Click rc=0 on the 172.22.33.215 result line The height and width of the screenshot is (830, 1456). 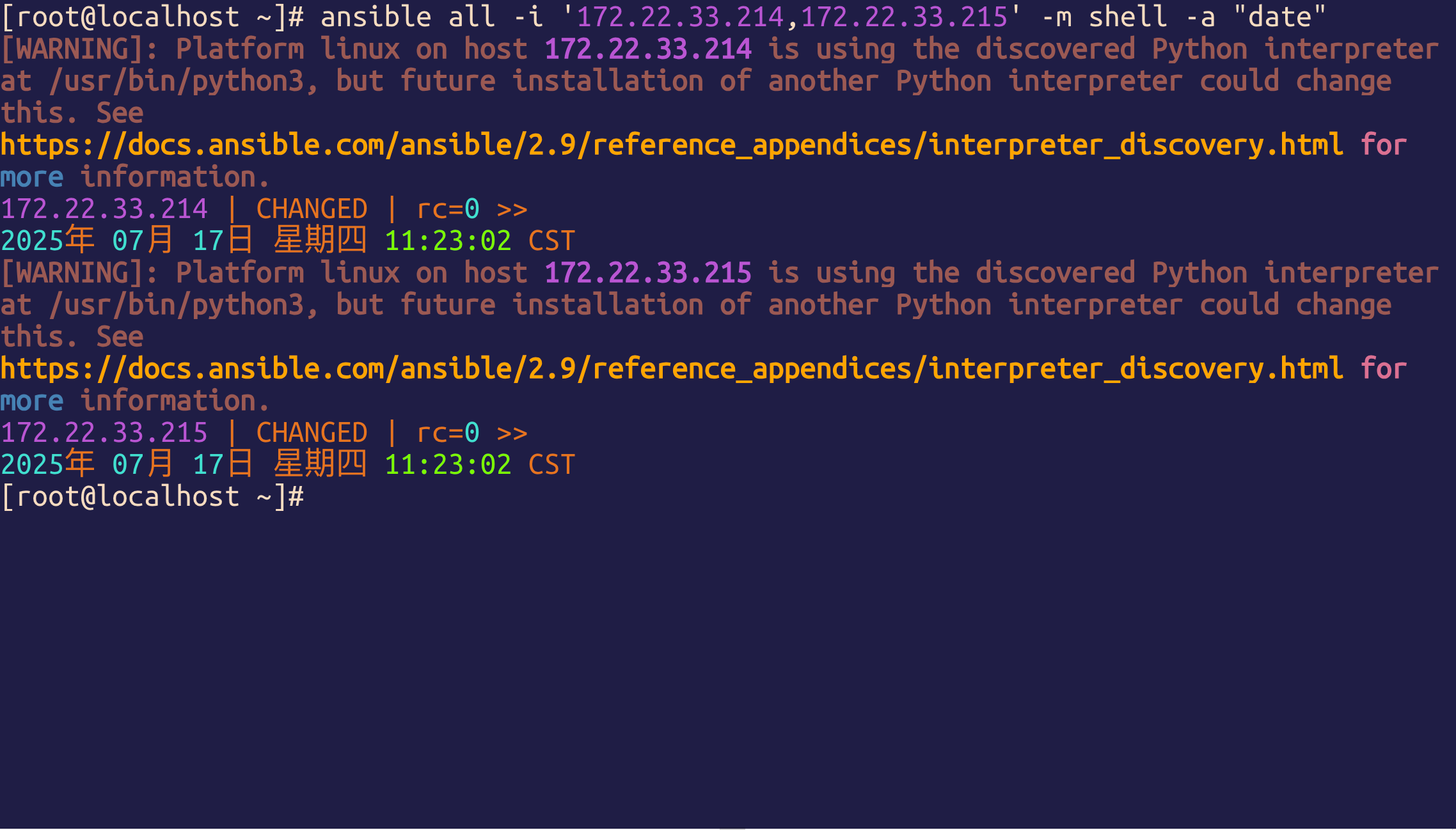click(x=448, y=433)
